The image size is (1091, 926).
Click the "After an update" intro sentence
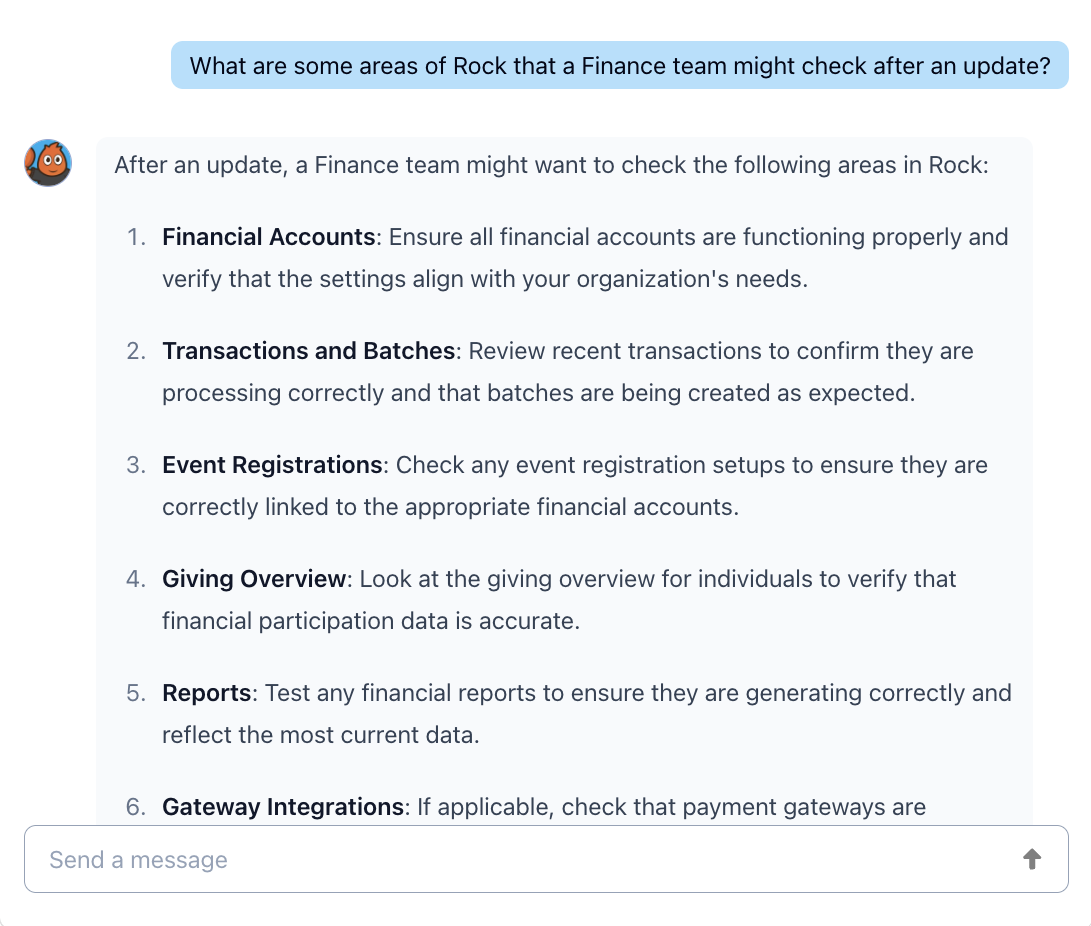(551, 165)
